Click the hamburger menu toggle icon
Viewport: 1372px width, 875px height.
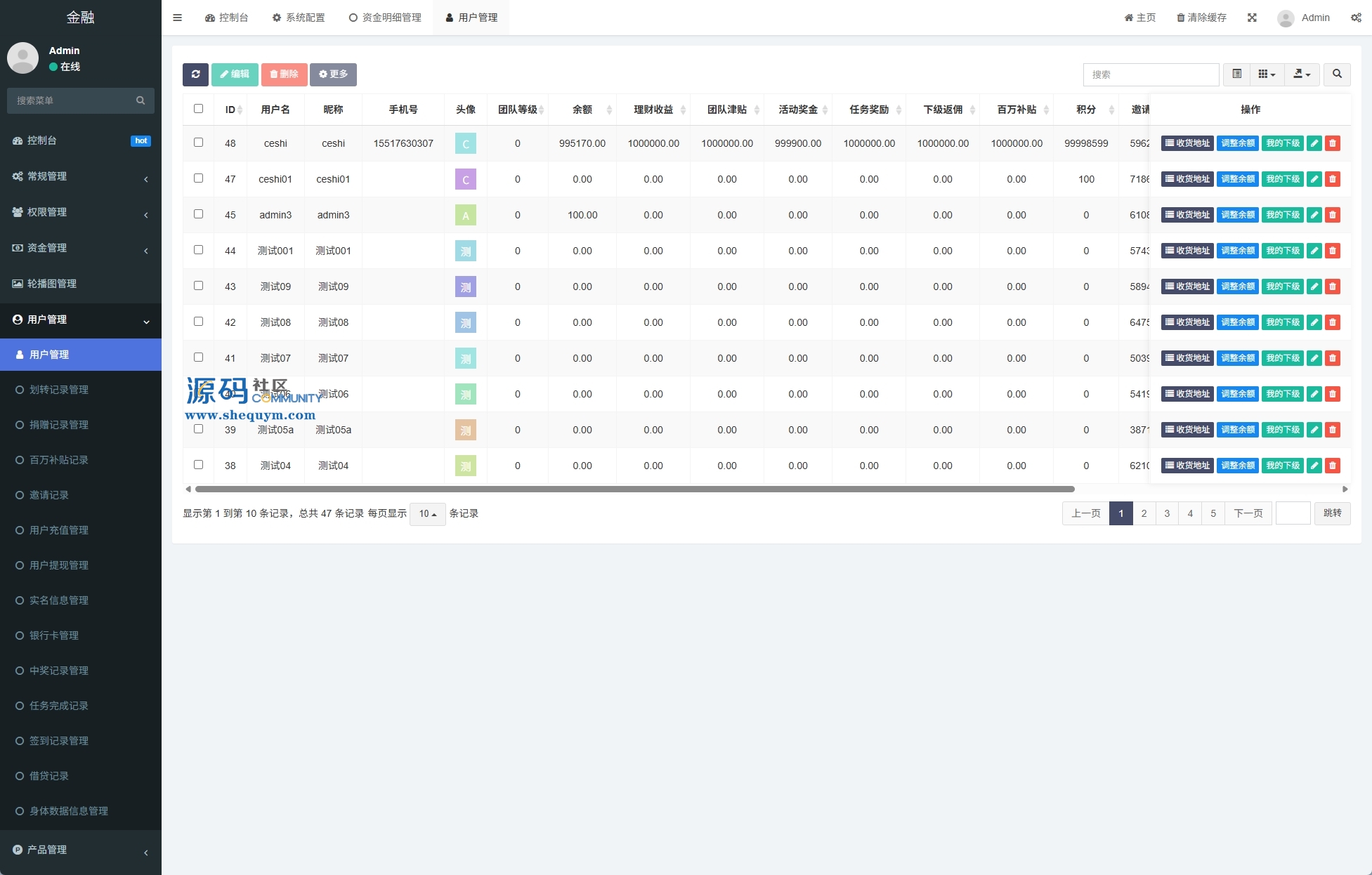click(177, 18)
